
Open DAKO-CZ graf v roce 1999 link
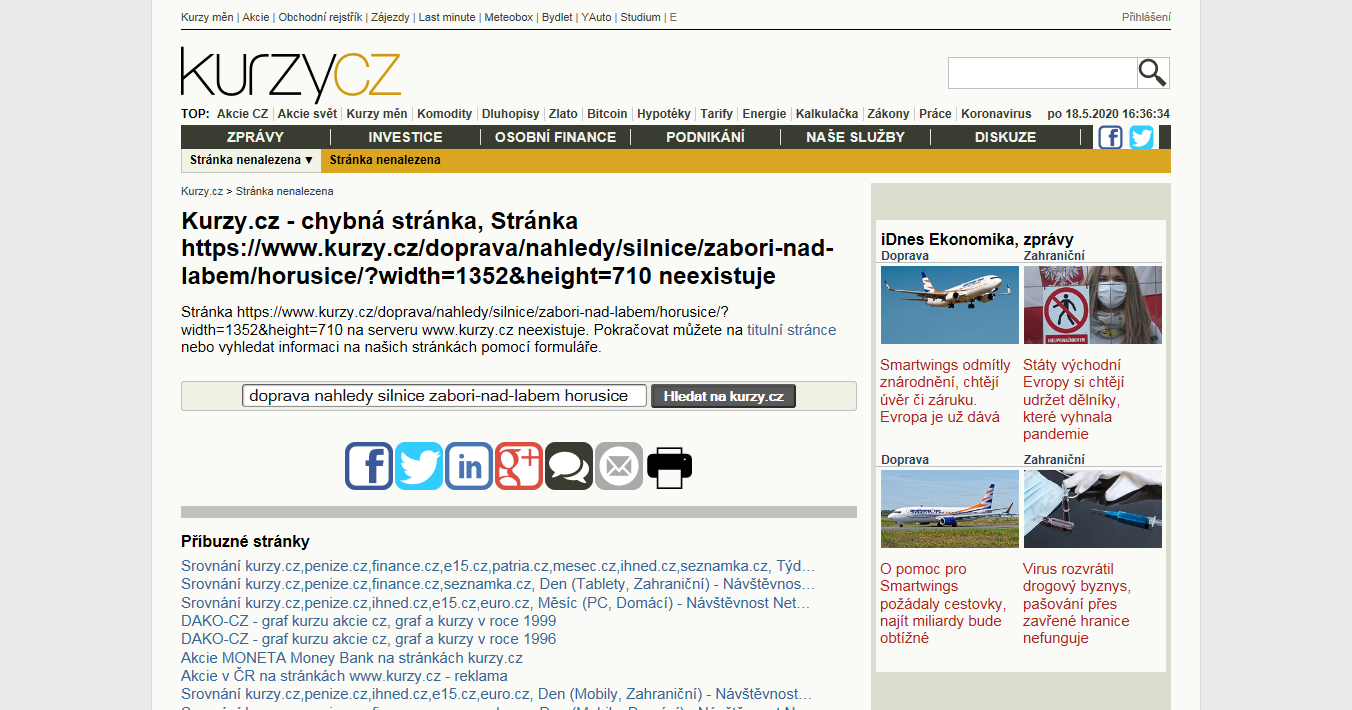click(369, 621)
